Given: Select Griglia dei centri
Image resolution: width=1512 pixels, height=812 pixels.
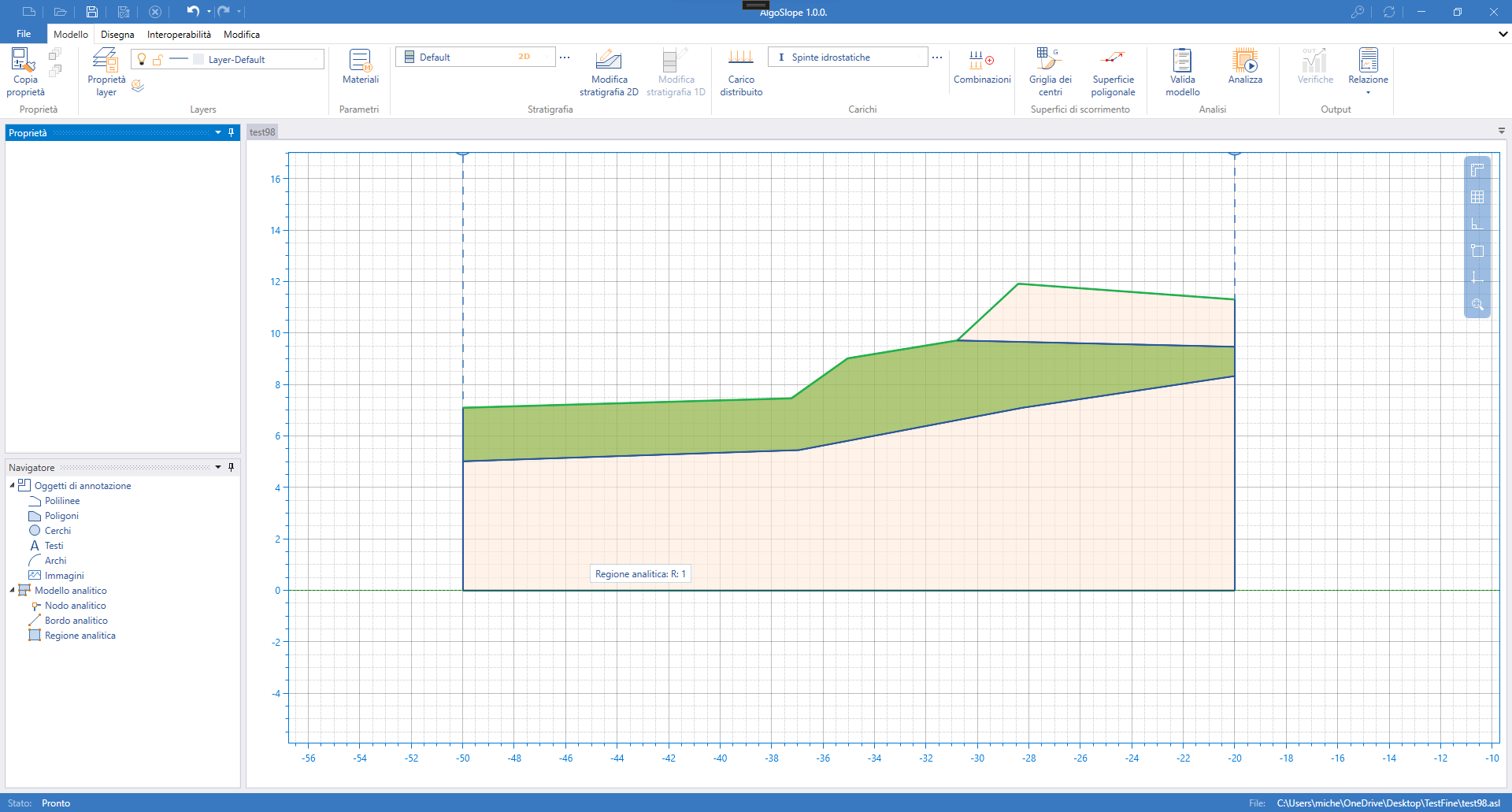Looking at the screenshot, I should 1050,72.
